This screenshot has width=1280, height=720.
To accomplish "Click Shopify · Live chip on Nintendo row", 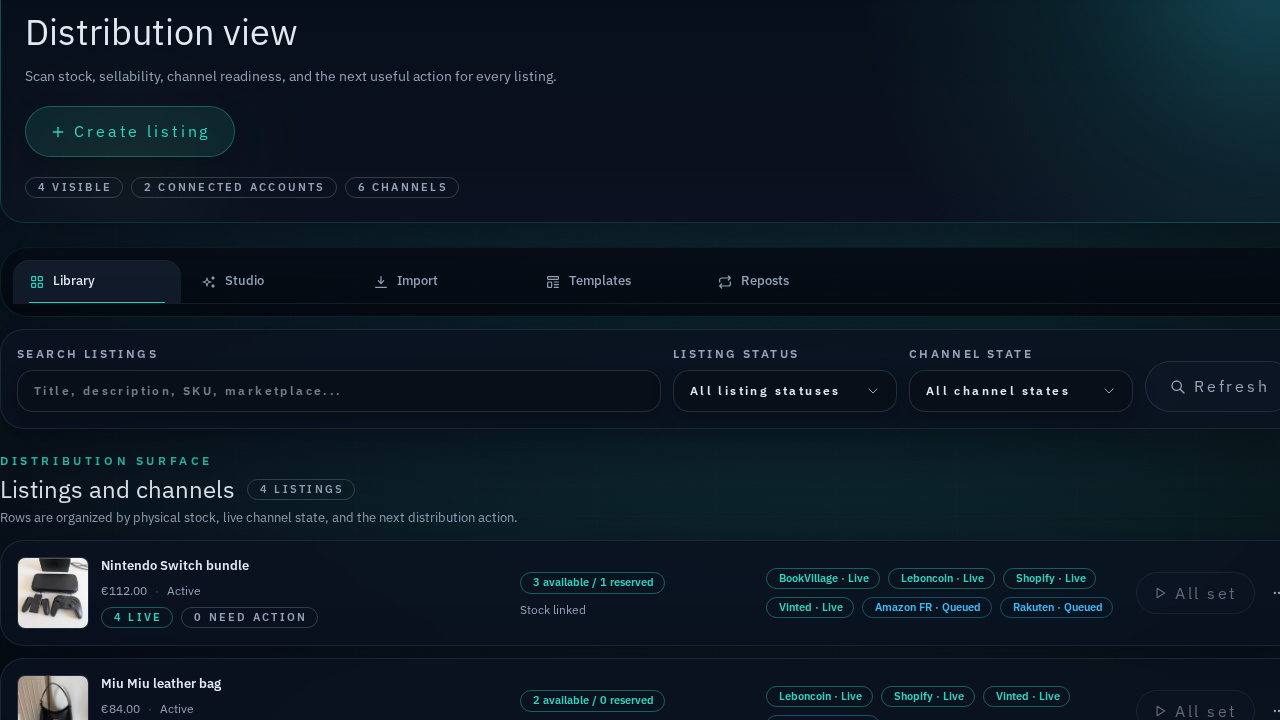I will pyautogui.click(x=1050, y=578).
